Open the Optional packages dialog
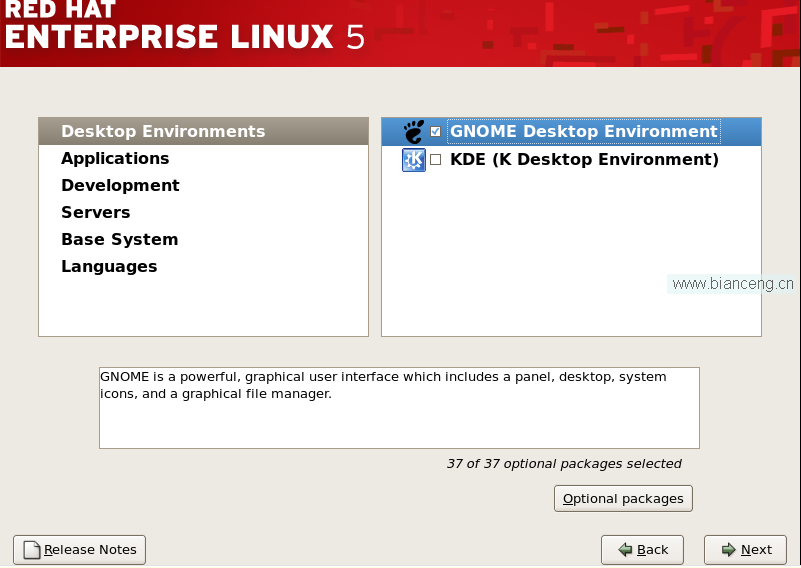 tap(623, 499)
